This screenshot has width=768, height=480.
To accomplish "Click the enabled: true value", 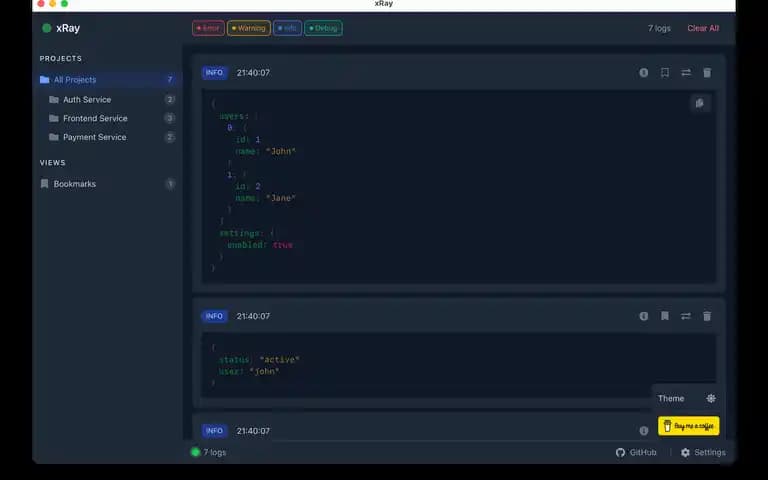I will coord(283,244).
